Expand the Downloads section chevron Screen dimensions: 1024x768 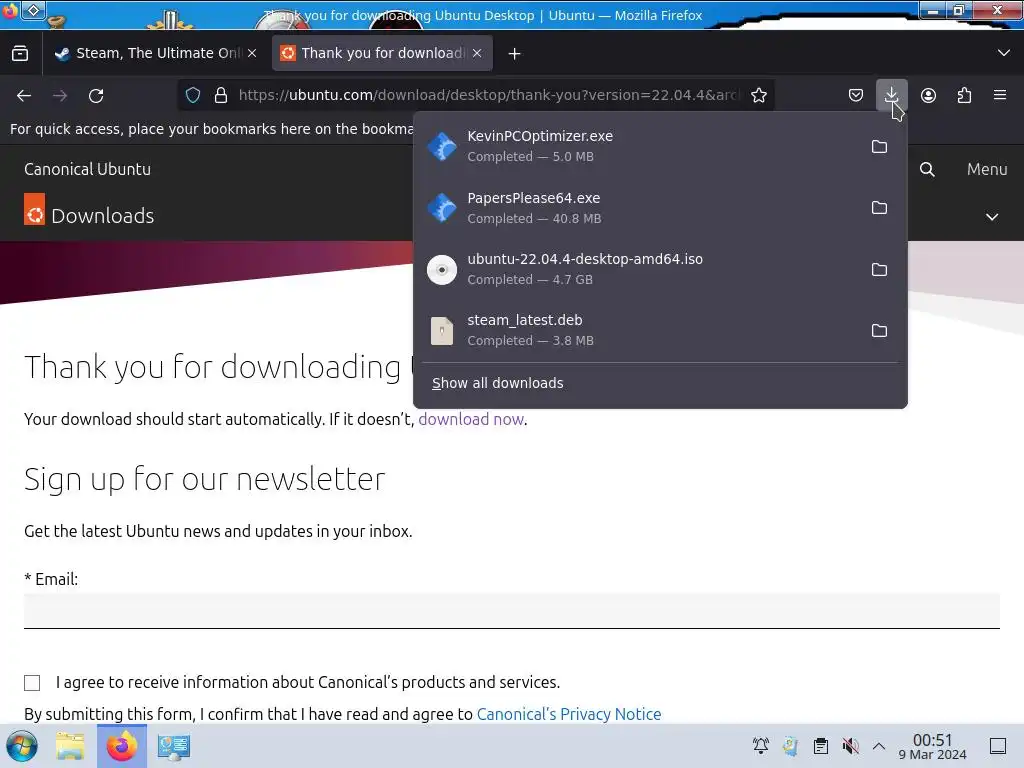pos(991,217)
